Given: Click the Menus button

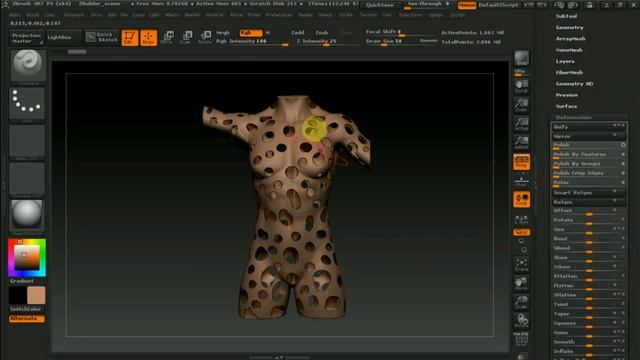Looking at the screenshot, I should (467, 5).
